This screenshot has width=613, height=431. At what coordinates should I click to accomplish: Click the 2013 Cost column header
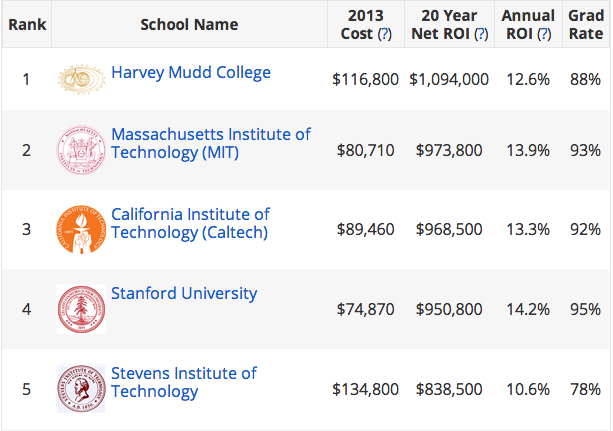[366, 25]
